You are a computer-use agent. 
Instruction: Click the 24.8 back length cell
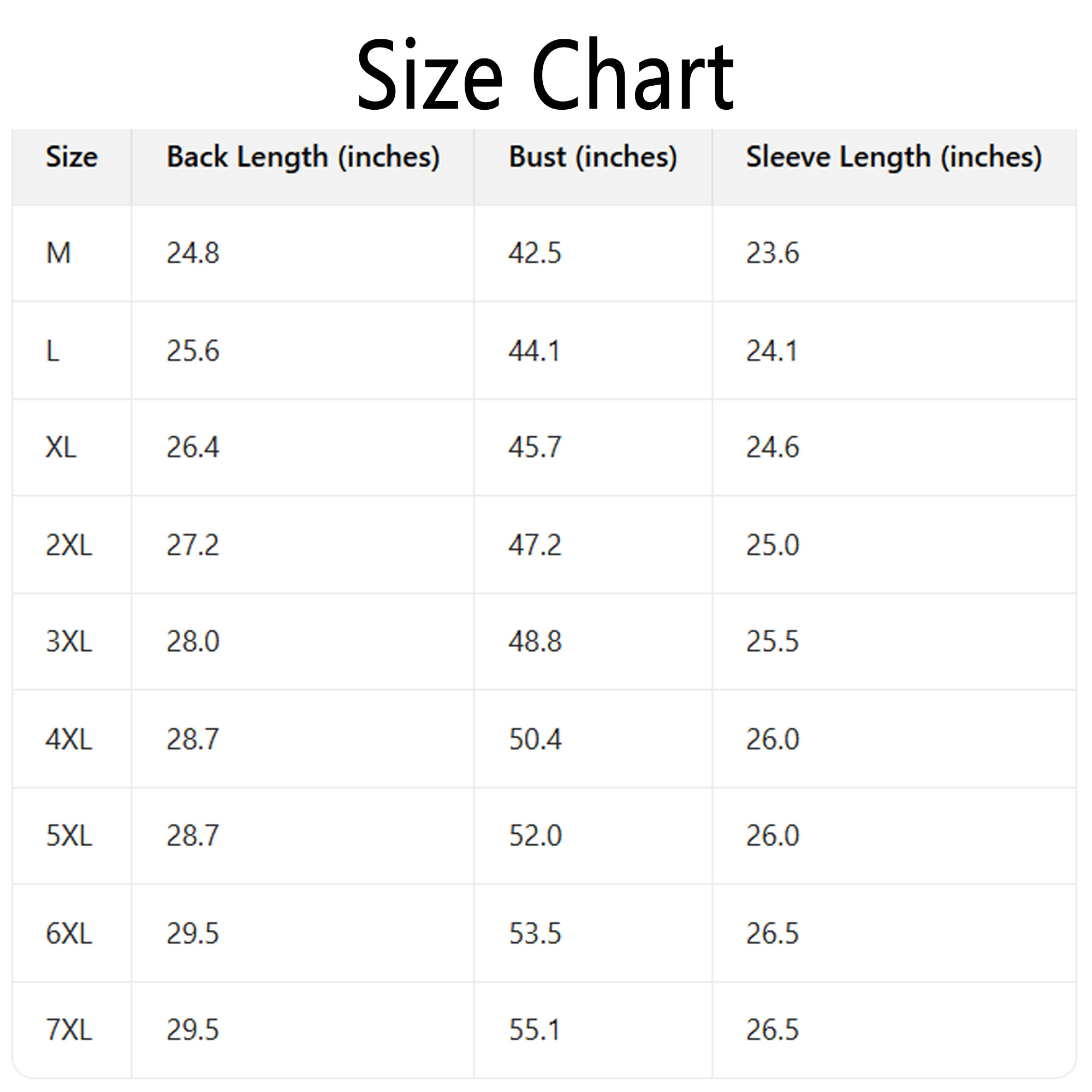pyautogui.click(x=193, y=253)
